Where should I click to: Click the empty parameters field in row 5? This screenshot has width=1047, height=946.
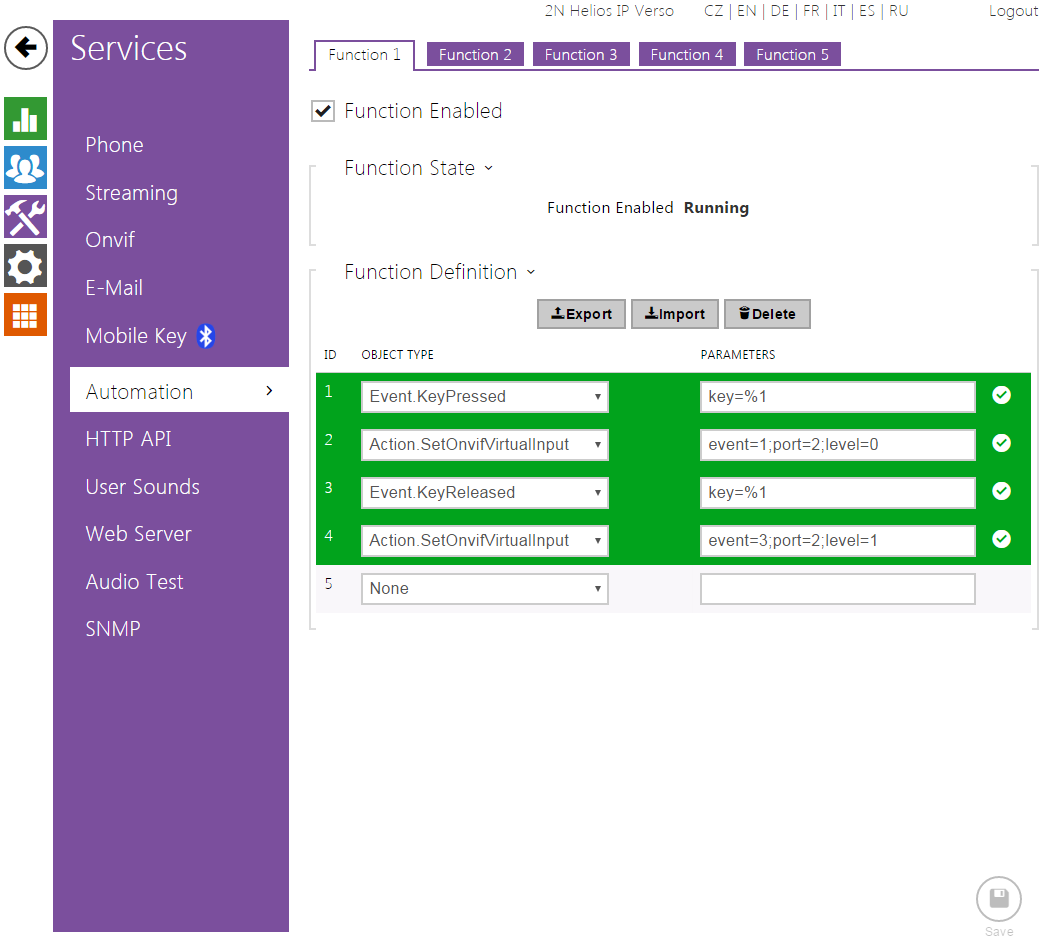837,589
